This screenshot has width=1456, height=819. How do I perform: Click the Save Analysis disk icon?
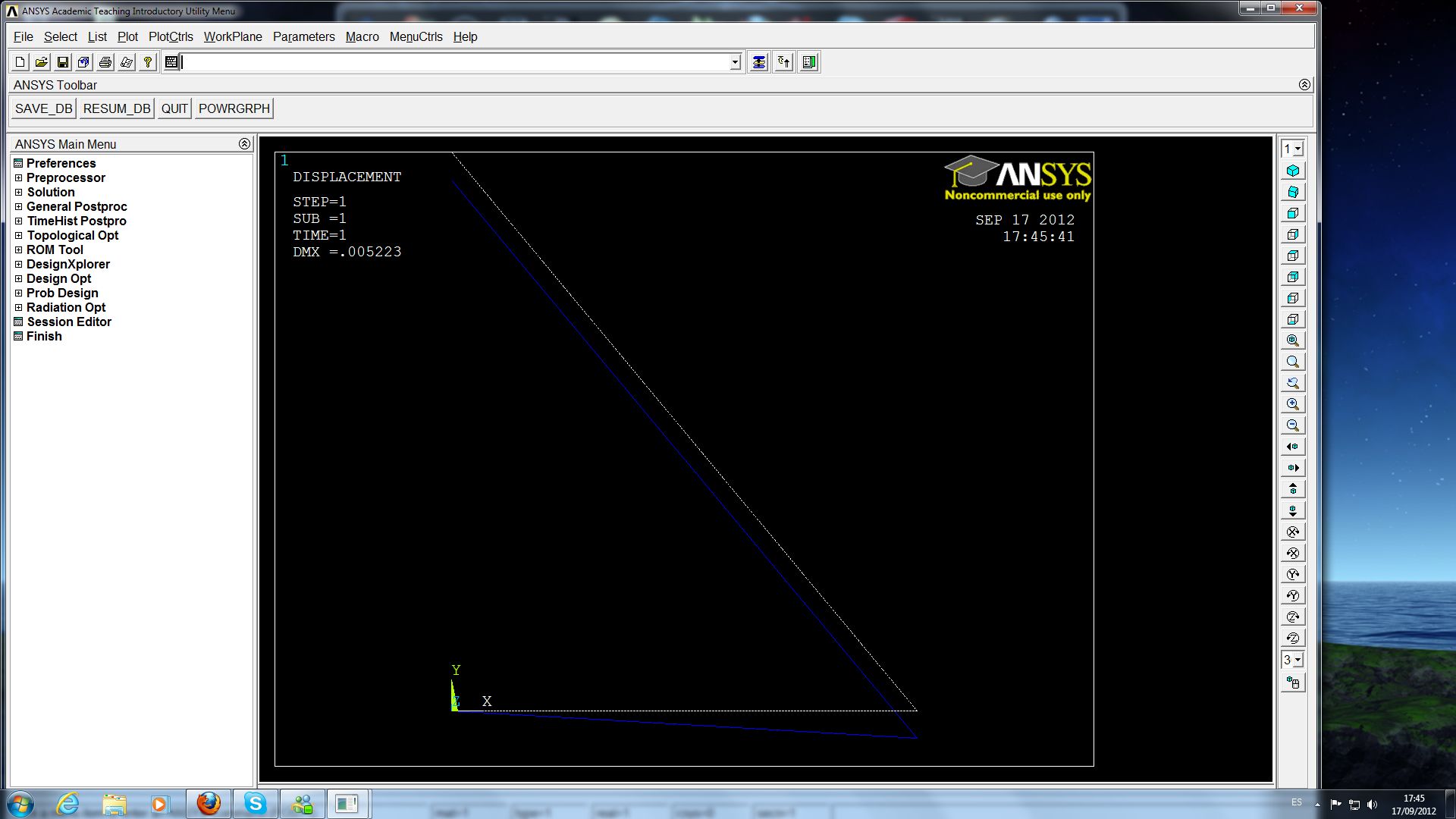pyautogui.click(x=63, y=62)
